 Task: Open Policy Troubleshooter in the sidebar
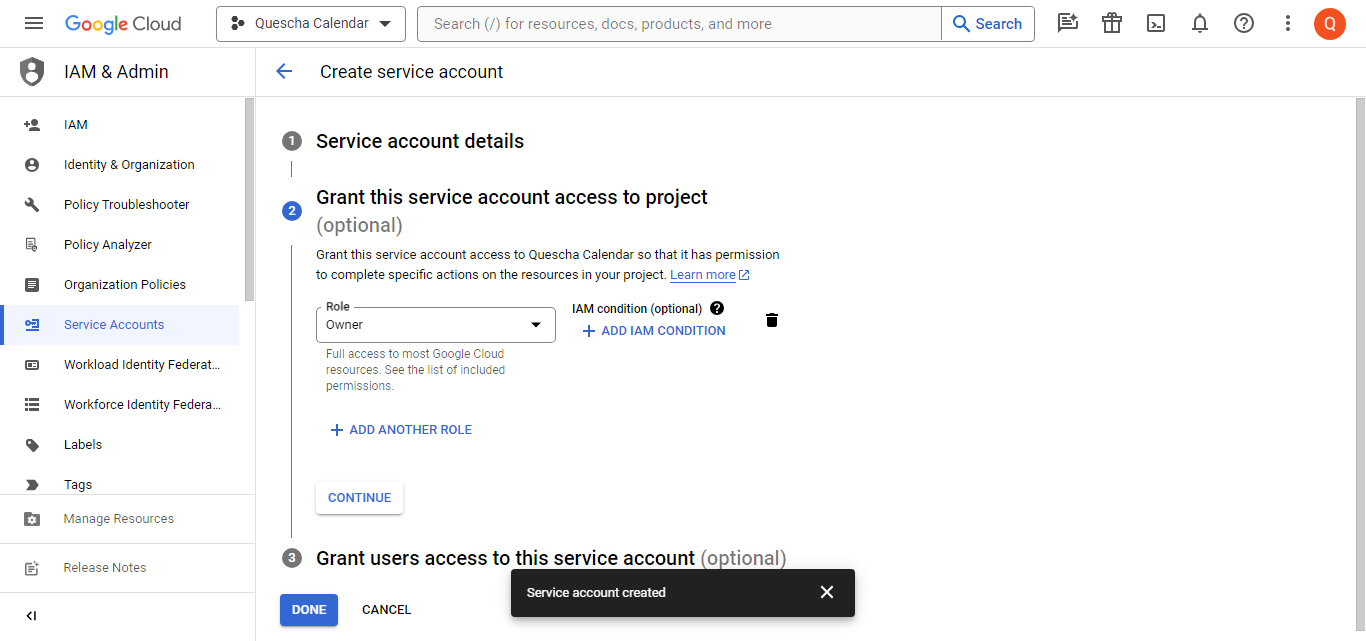[x=126, y=205]
